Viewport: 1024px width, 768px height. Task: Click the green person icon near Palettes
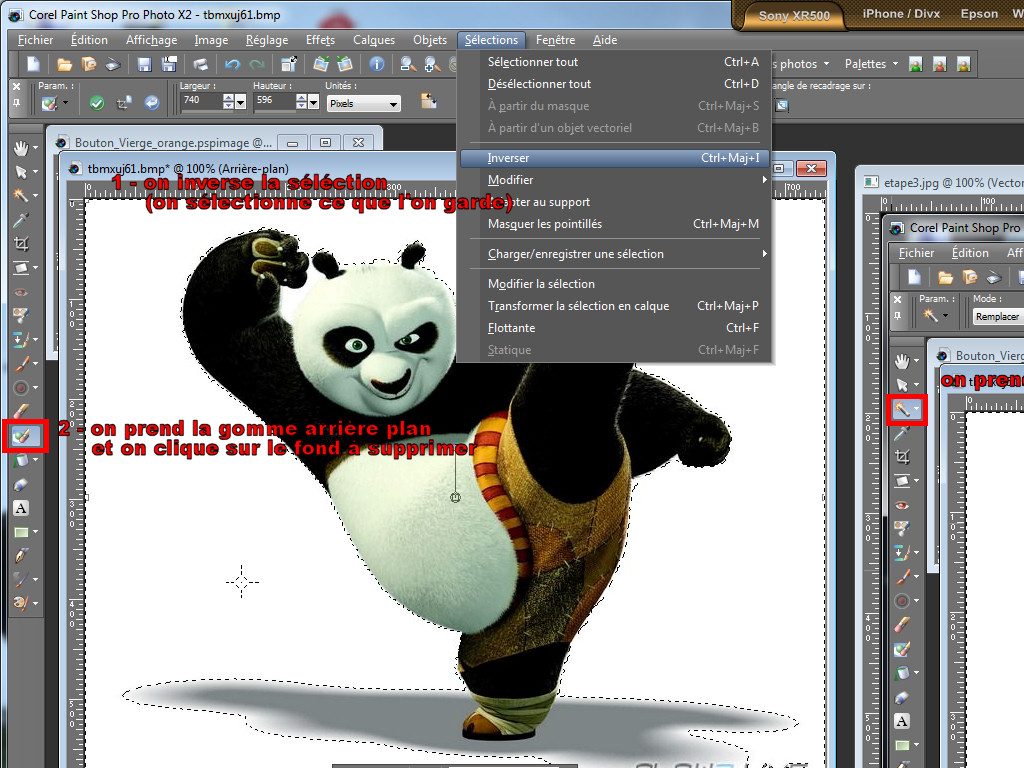(x=916, y=64)
